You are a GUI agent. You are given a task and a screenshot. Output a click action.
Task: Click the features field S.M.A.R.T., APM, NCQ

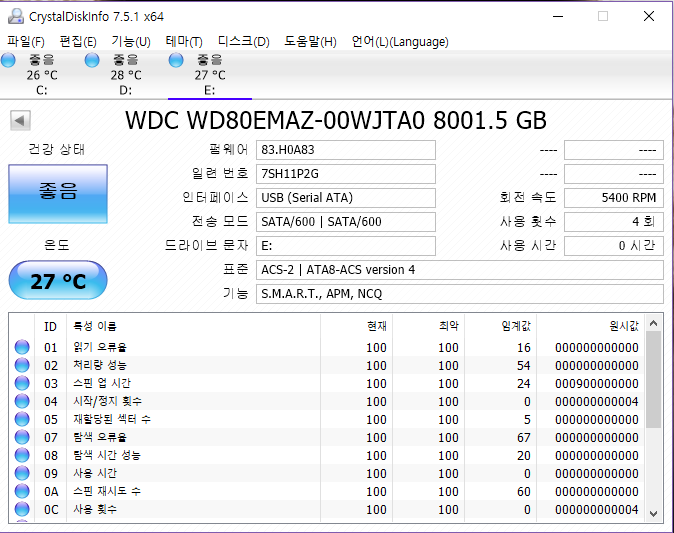click(x=460, y=294)
